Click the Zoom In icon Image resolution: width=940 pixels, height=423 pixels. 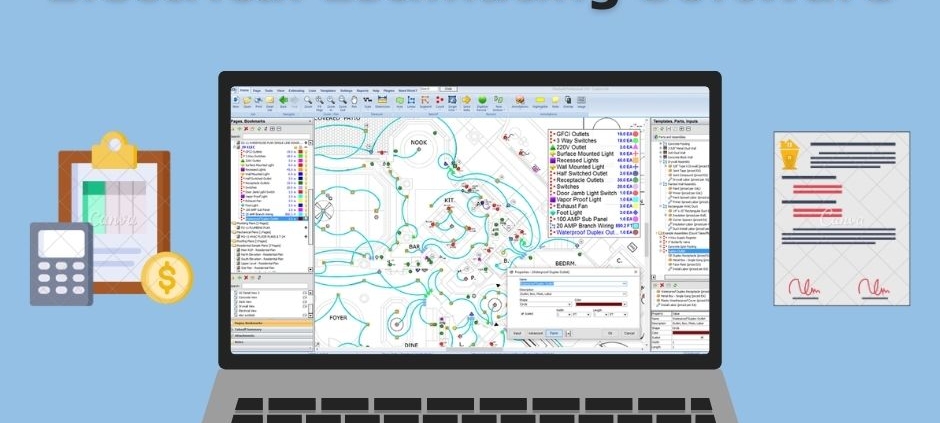pyautogui.click(x=331, y=100)
